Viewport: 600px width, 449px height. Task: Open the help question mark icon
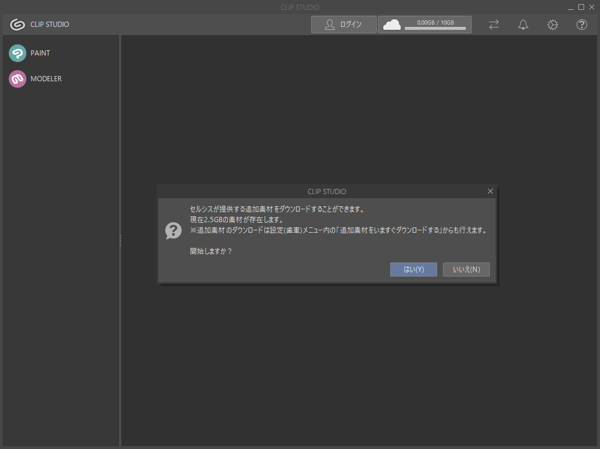click(x=582, y=25)
